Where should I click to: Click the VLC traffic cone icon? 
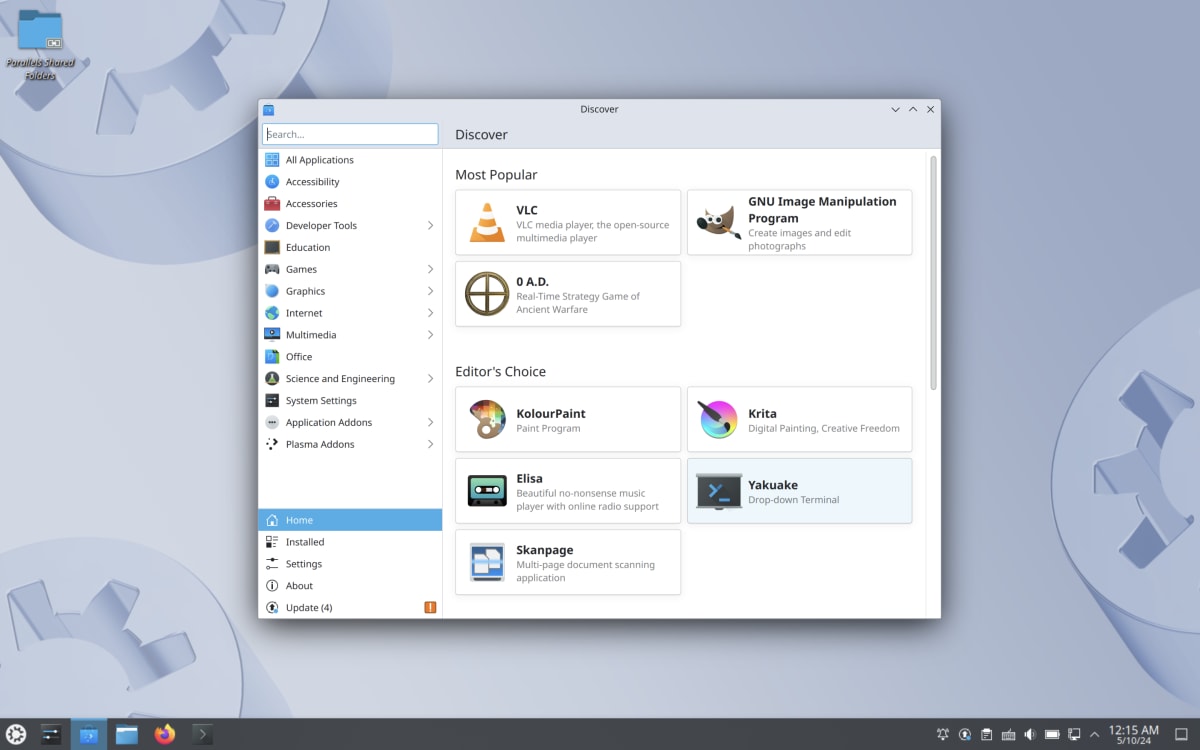487,223
